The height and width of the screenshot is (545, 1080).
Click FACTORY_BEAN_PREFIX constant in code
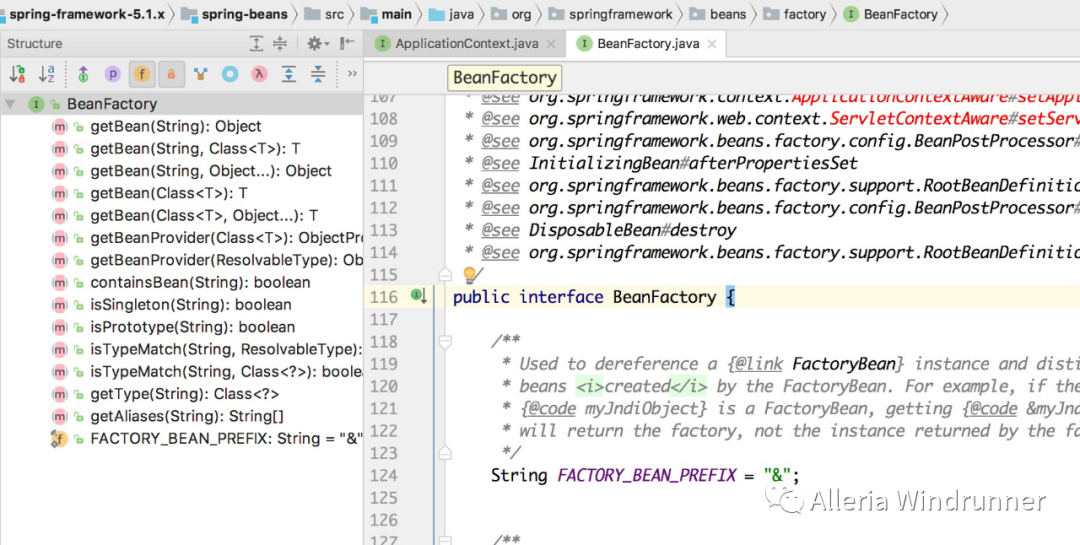point(647,475)
